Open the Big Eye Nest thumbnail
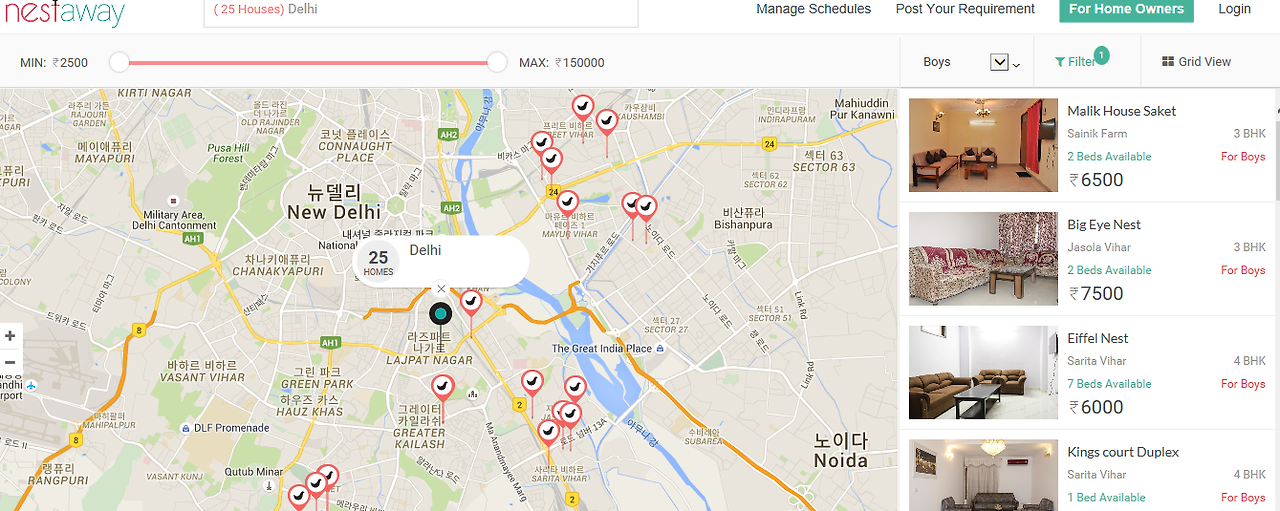This screenshot has width=1280, height=511. [983, 258]
